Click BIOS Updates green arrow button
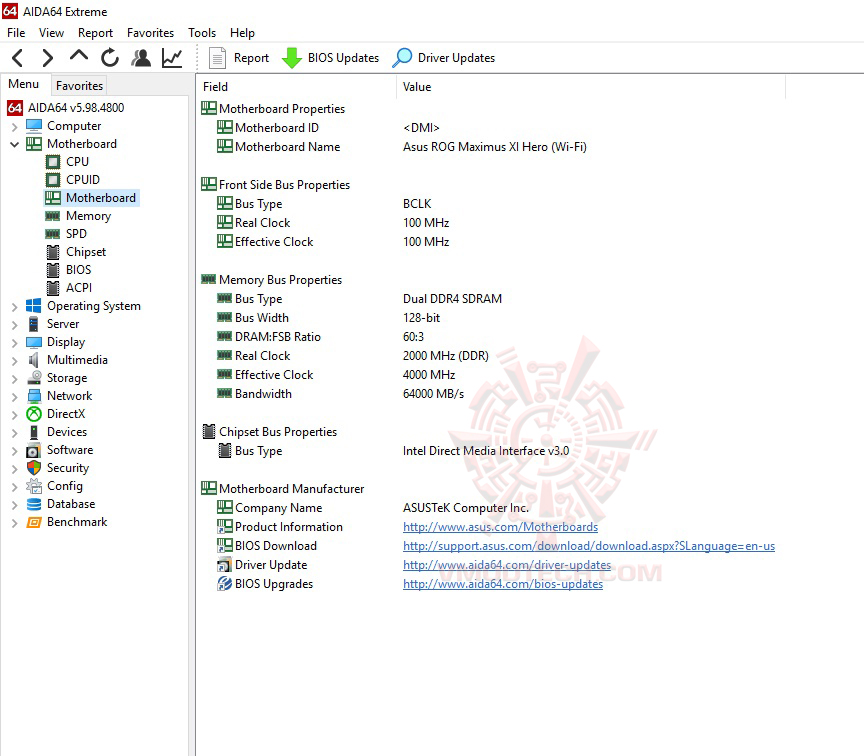The width and height of the screenshot is (864, 756). [330, 58]
